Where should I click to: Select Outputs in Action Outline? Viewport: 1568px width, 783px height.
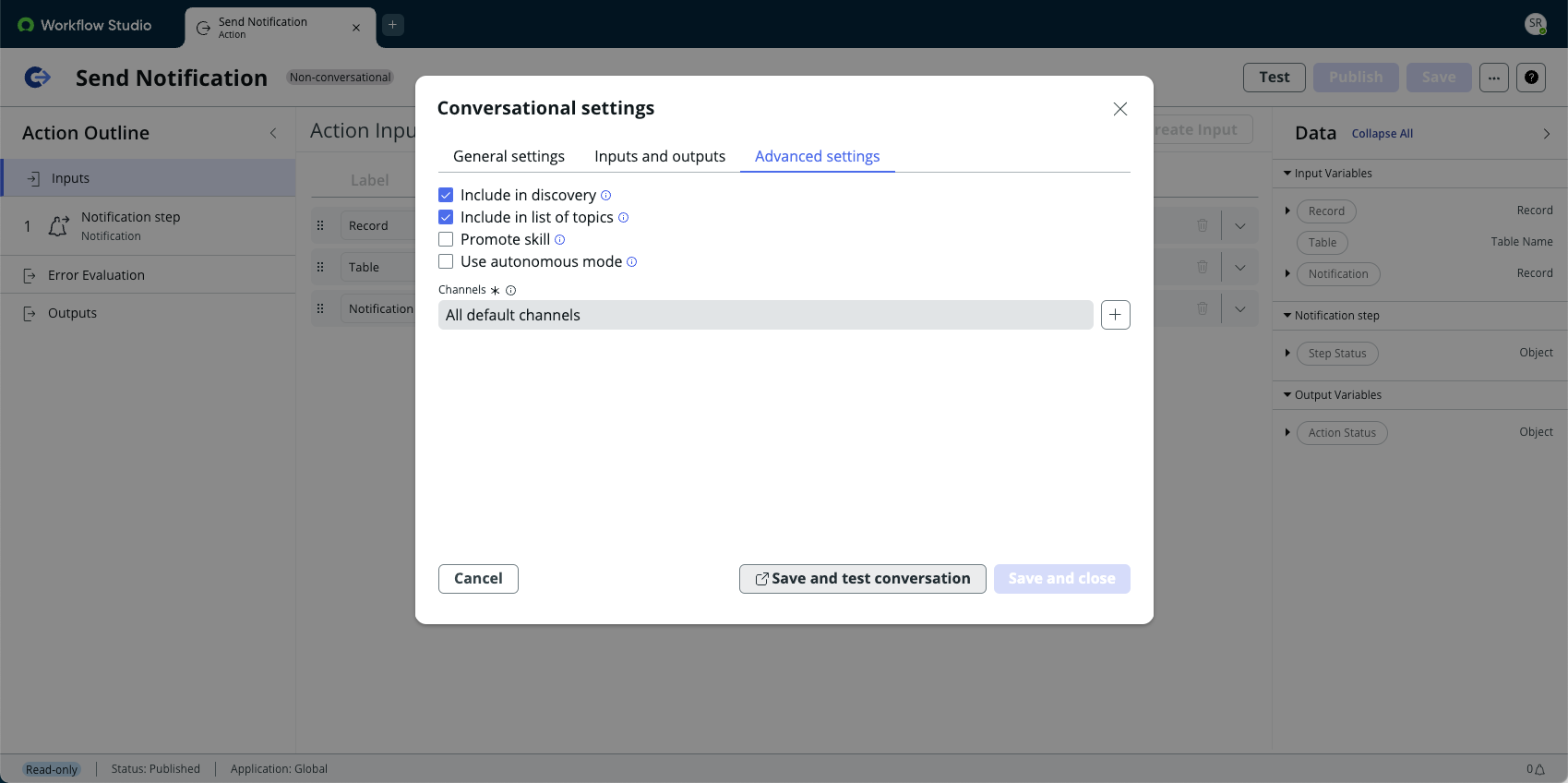[x=148, y=313]
